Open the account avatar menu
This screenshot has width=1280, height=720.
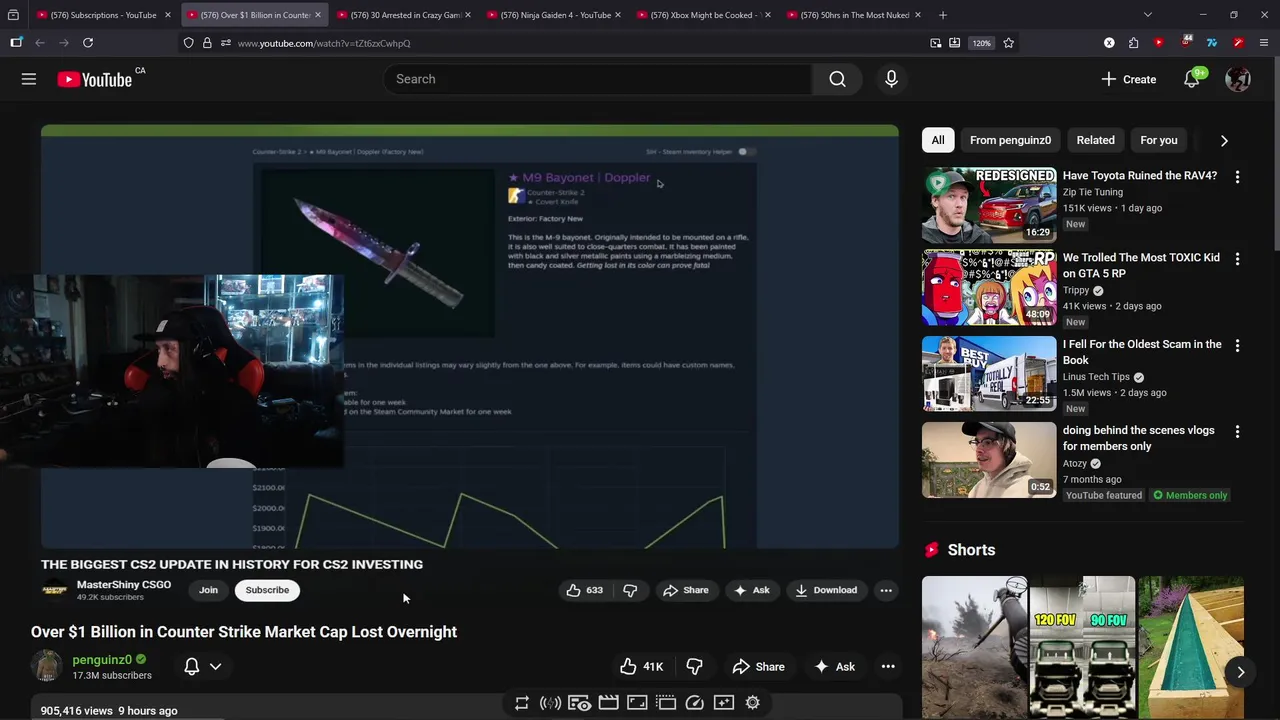tap(1238, 79)
